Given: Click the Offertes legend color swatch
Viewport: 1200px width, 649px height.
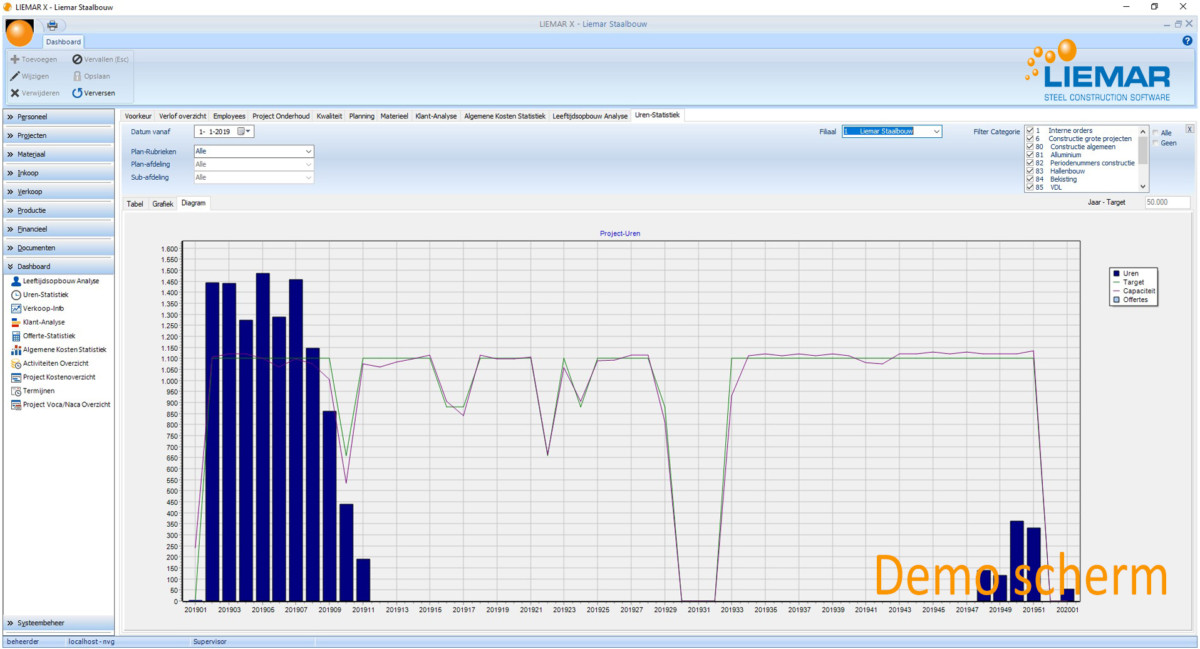Looking at the screenshot, I should [1116, 300].
